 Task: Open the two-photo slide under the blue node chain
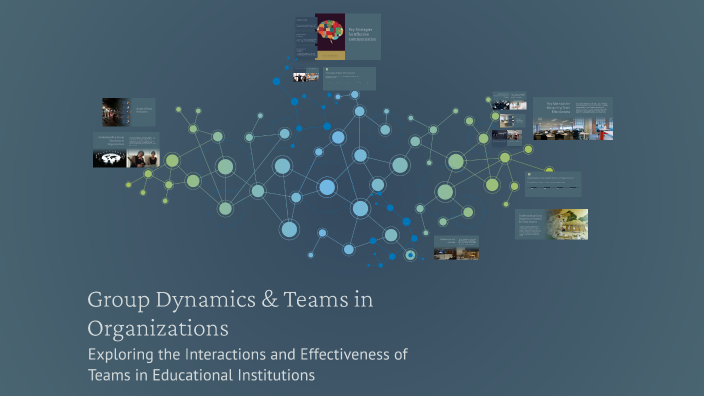tap(456, 248)
